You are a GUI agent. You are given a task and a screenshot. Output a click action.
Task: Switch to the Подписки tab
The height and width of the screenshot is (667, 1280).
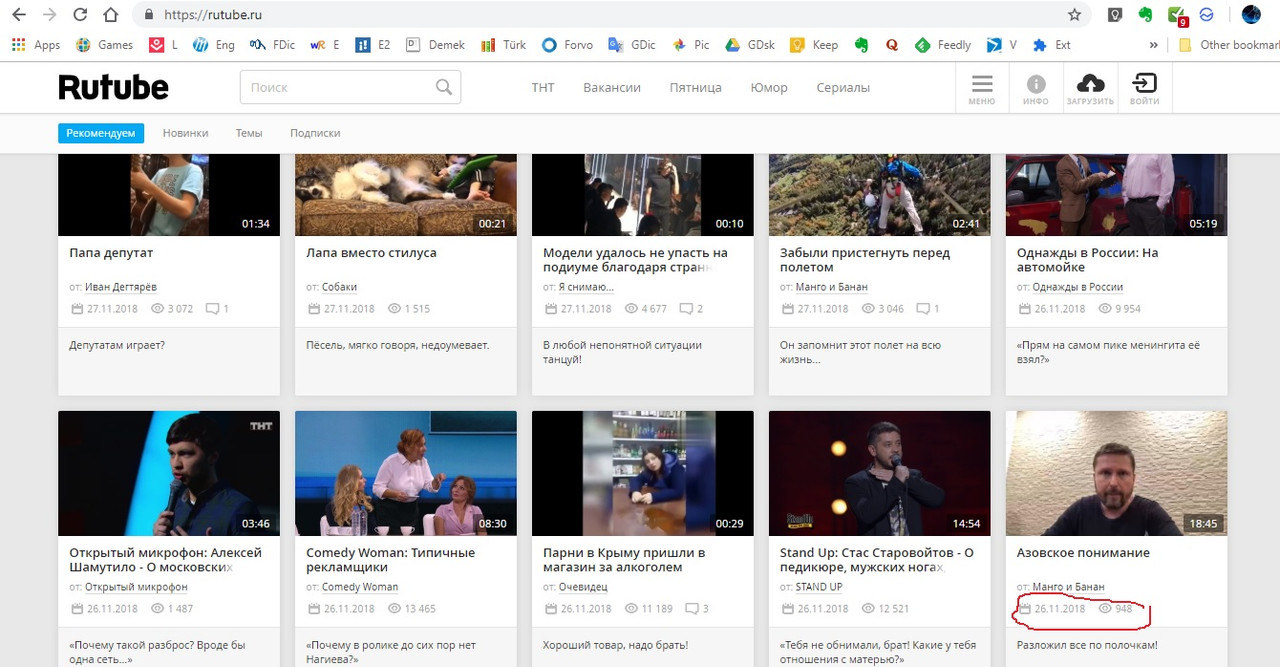coord(315,133)
